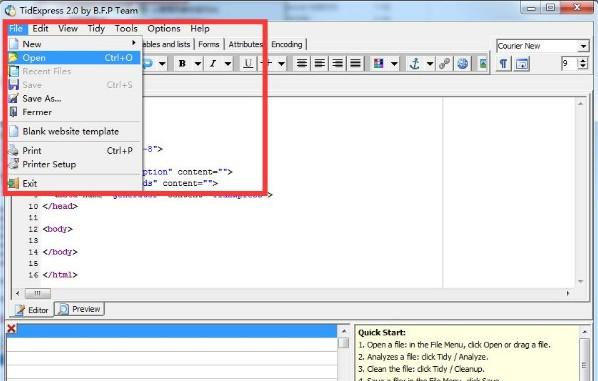Expand the dropdown arrow left of Bold
The image size is (598, 381).
click(x=162, y=63)
